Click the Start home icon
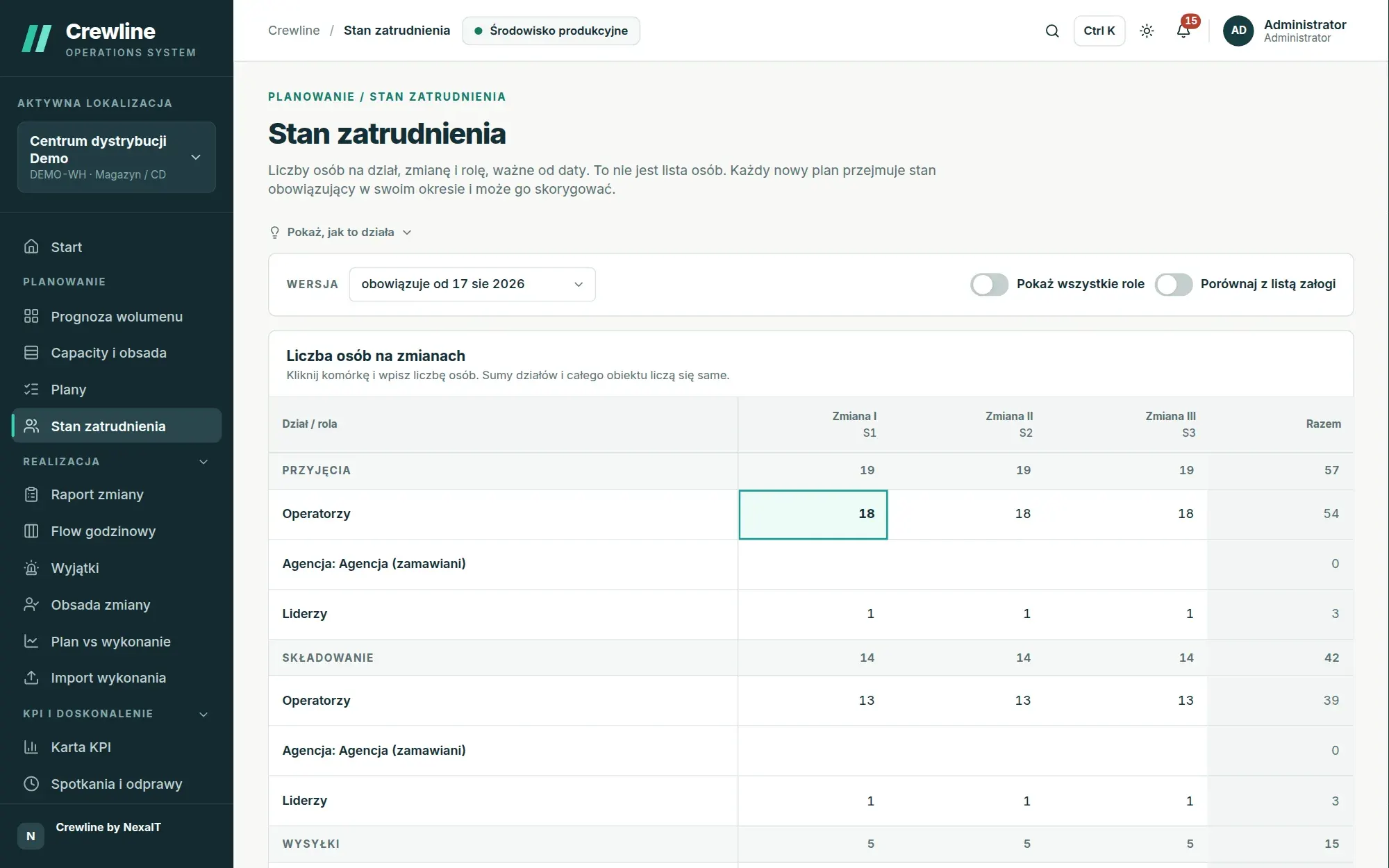Image resolution: width=1389 pixels, height=868 pixels. coord(31,247)
